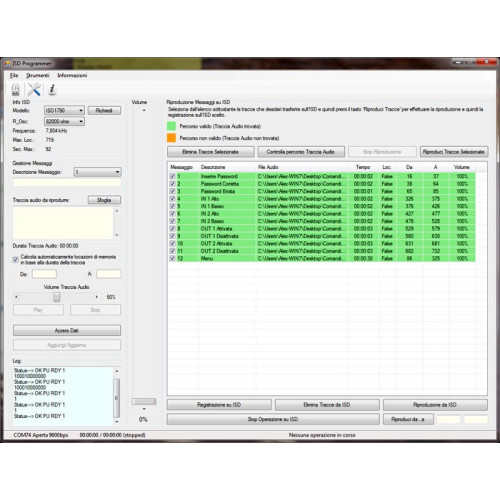Image resolution: width=500 pixels, height=500 pixels.
Task: Click the information 'i' toolbar icon
Action: coord(52,89)
